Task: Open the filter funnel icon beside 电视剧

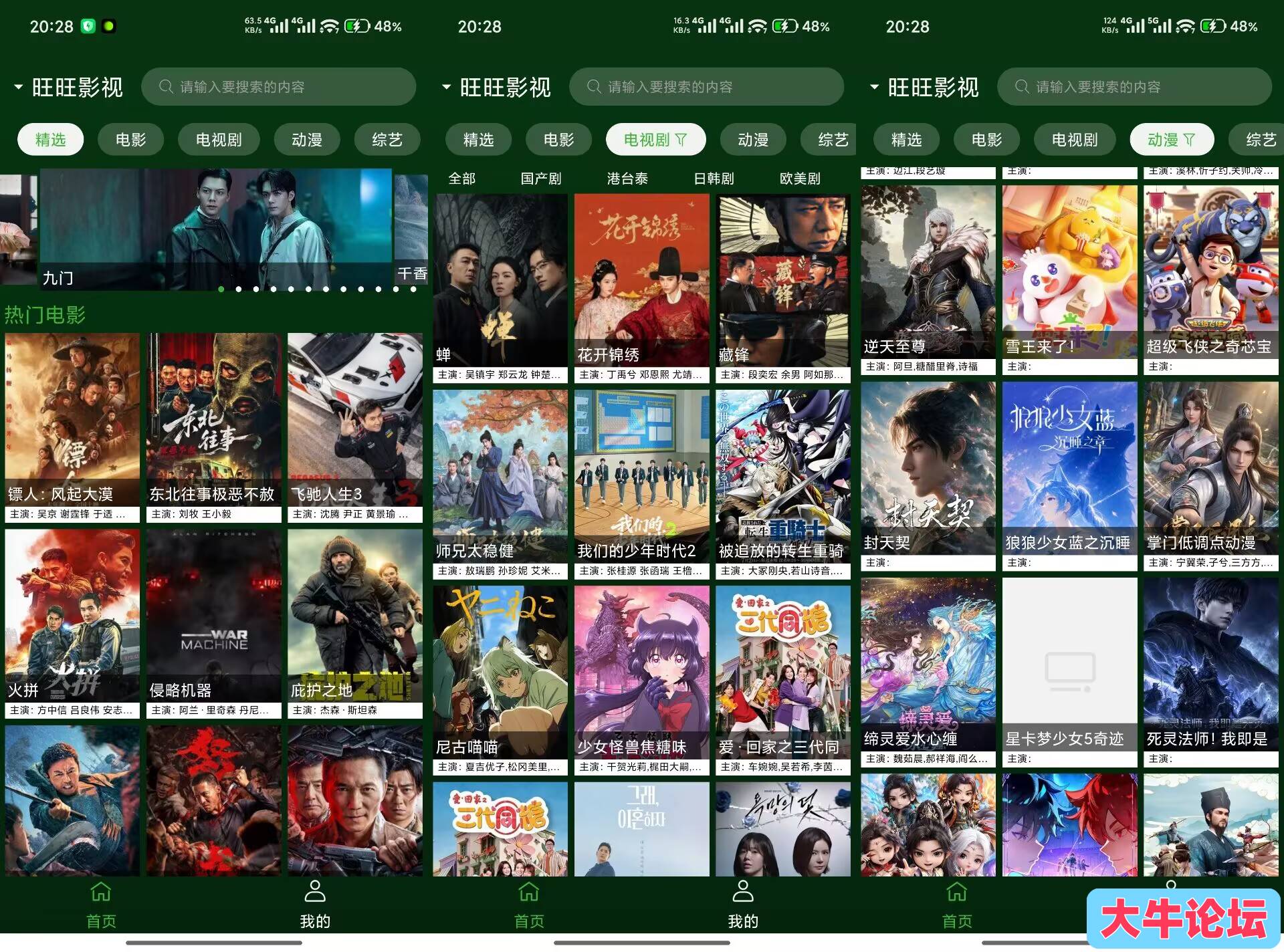Action: click(x=681, y=140)
